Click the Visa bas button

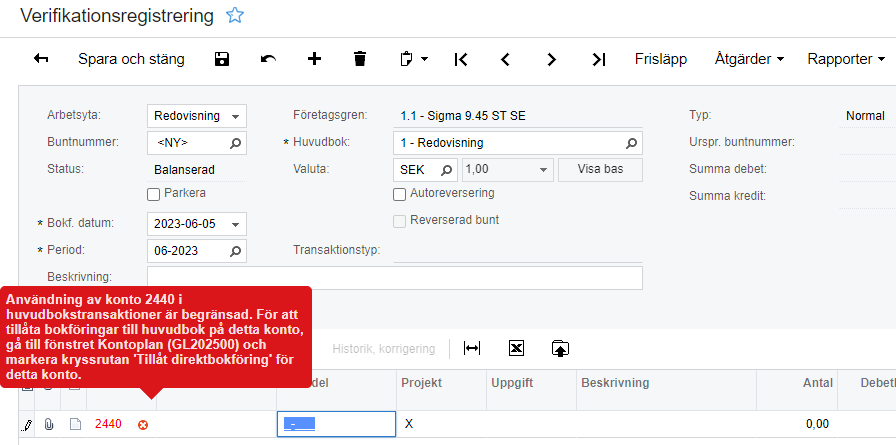[x=600, y=169]
